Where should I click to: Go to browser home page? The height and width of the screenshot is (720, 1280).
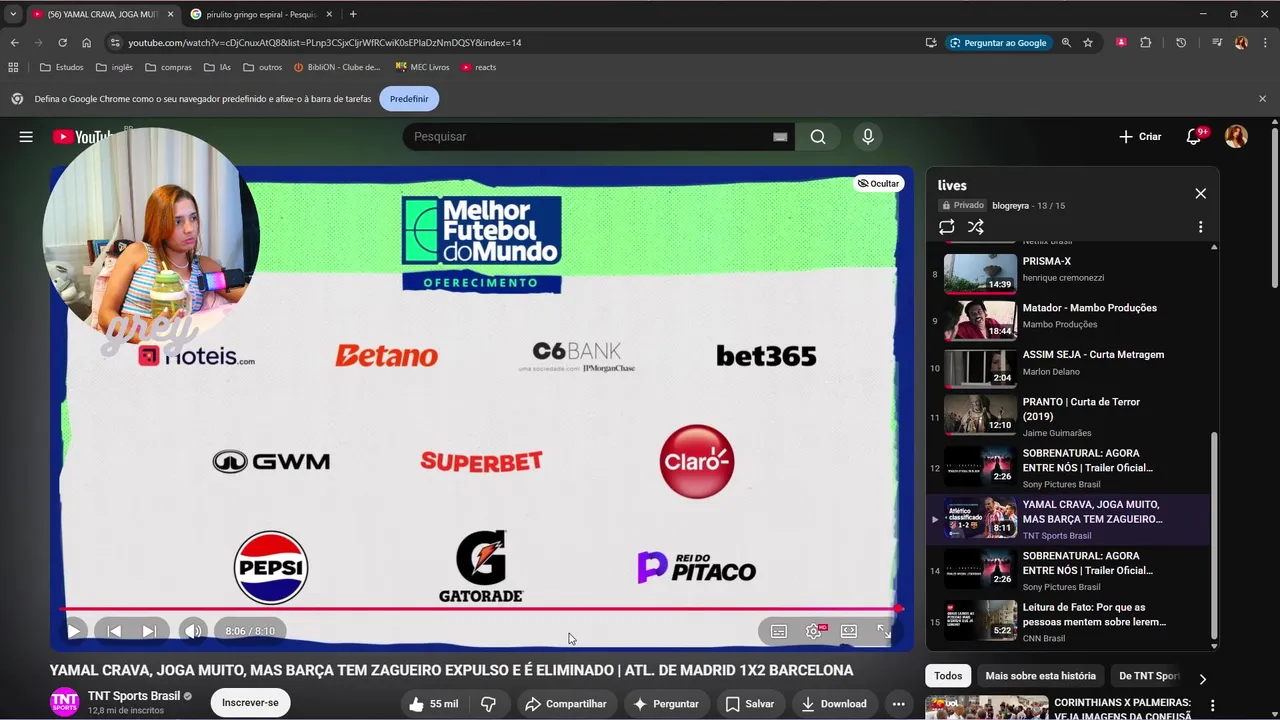pyautogui.click(x=87, y=43)
